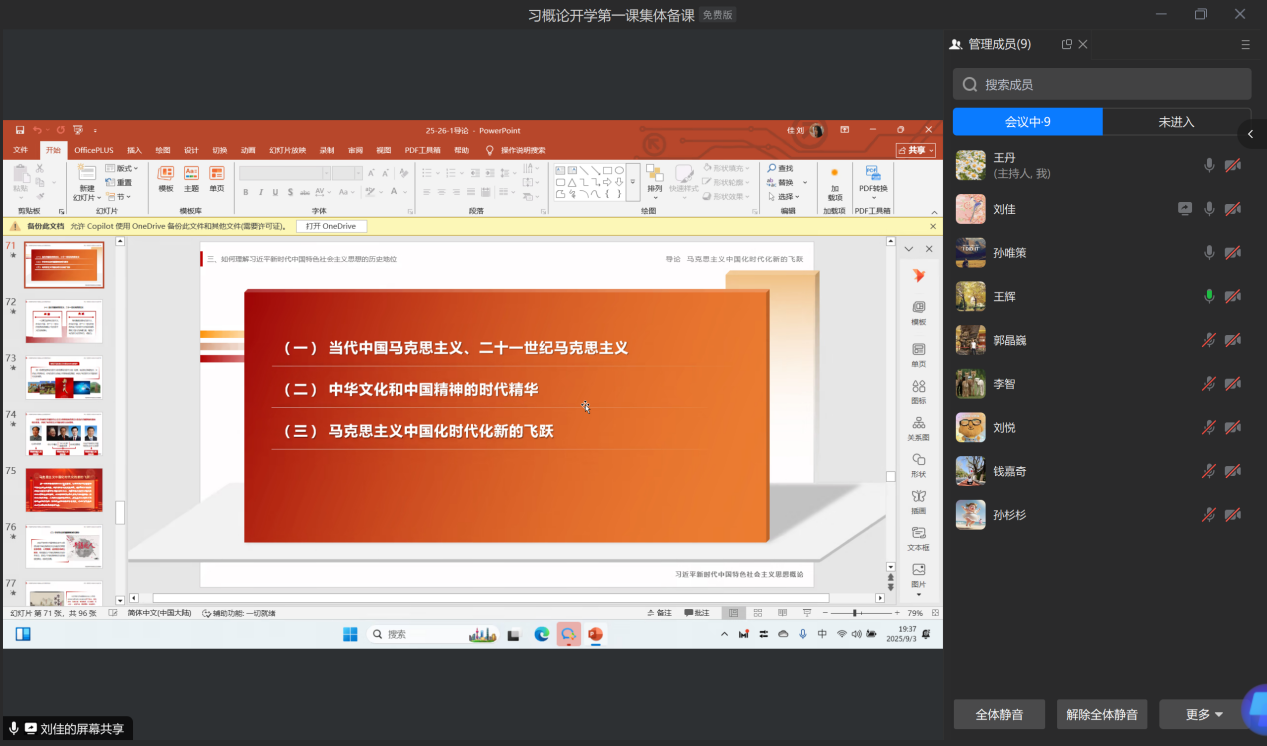This screenshot has height=746, width=1267.
Task: Click the PDF转换 icon in ribbon
Action: 873,177
